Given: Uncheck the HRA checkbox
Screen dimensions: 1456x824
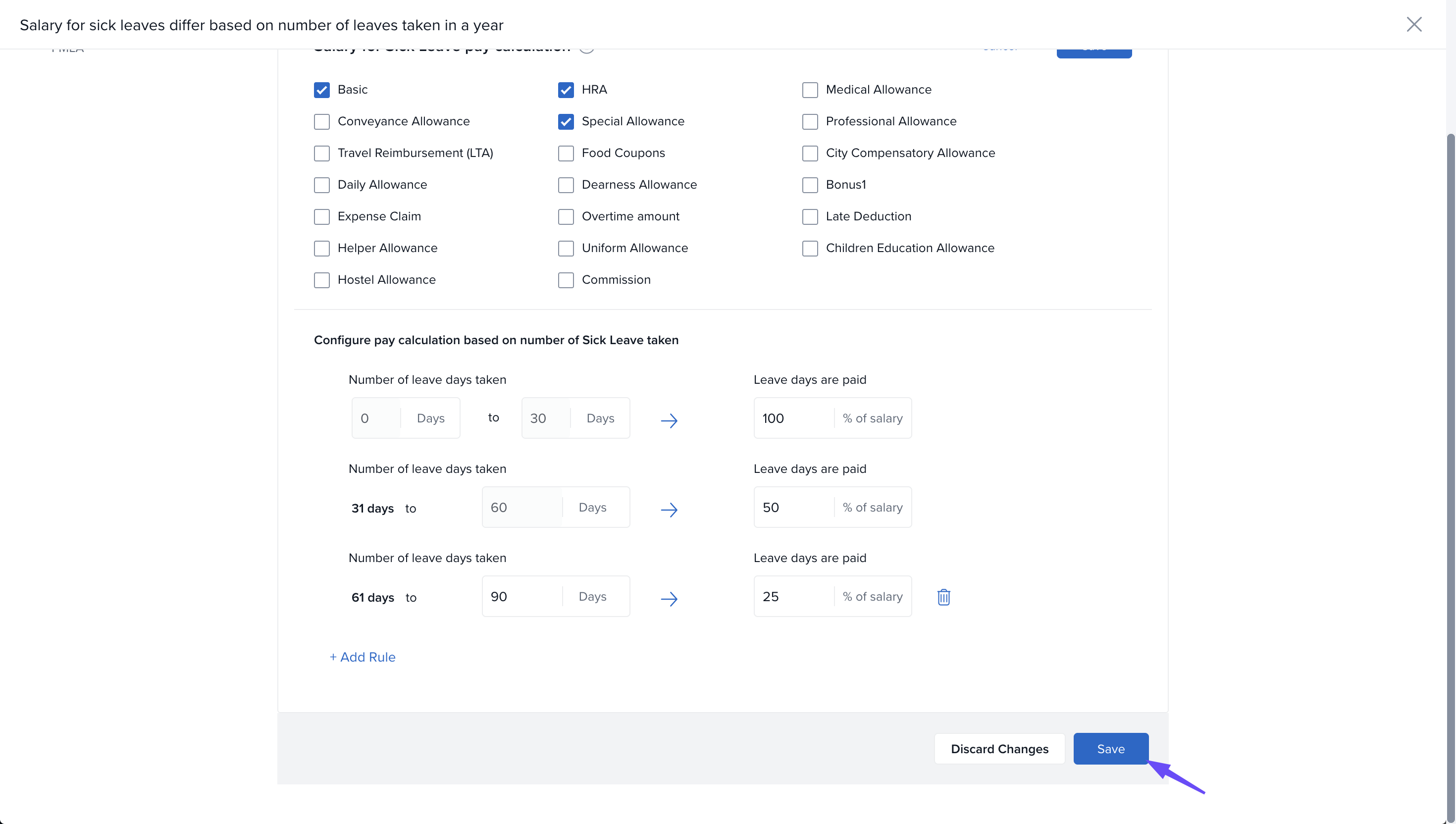Looking at the screenshot, I should tap(565, 90).
